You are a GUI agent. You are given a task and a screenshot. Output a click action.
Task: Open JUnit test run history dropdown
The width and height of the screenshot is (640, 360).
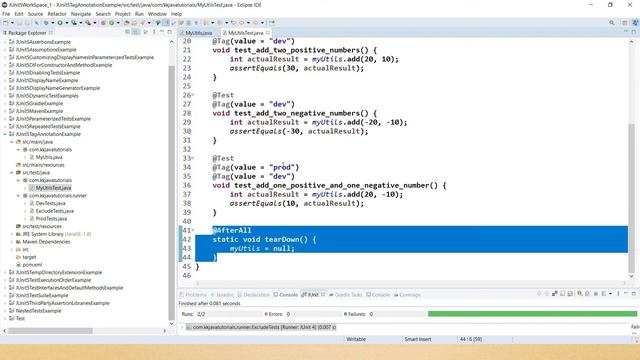[x=611, y=293]
